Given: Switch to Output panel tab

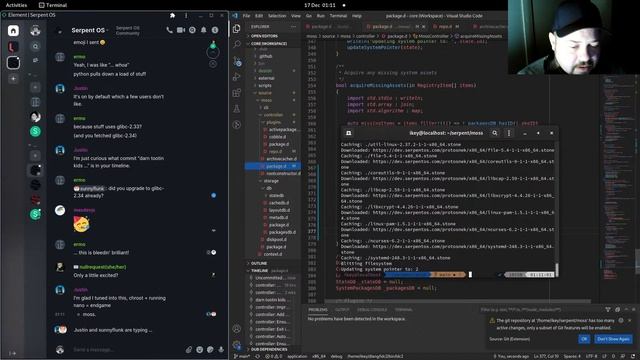Looking at the screenshot, I should pos(342,310).
